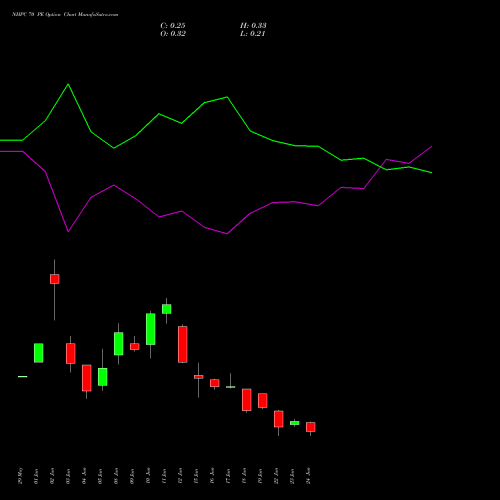Click the 04 Jun date label
Image resolution: width=500 pixels, height=500 pixels.
[84, 476]
